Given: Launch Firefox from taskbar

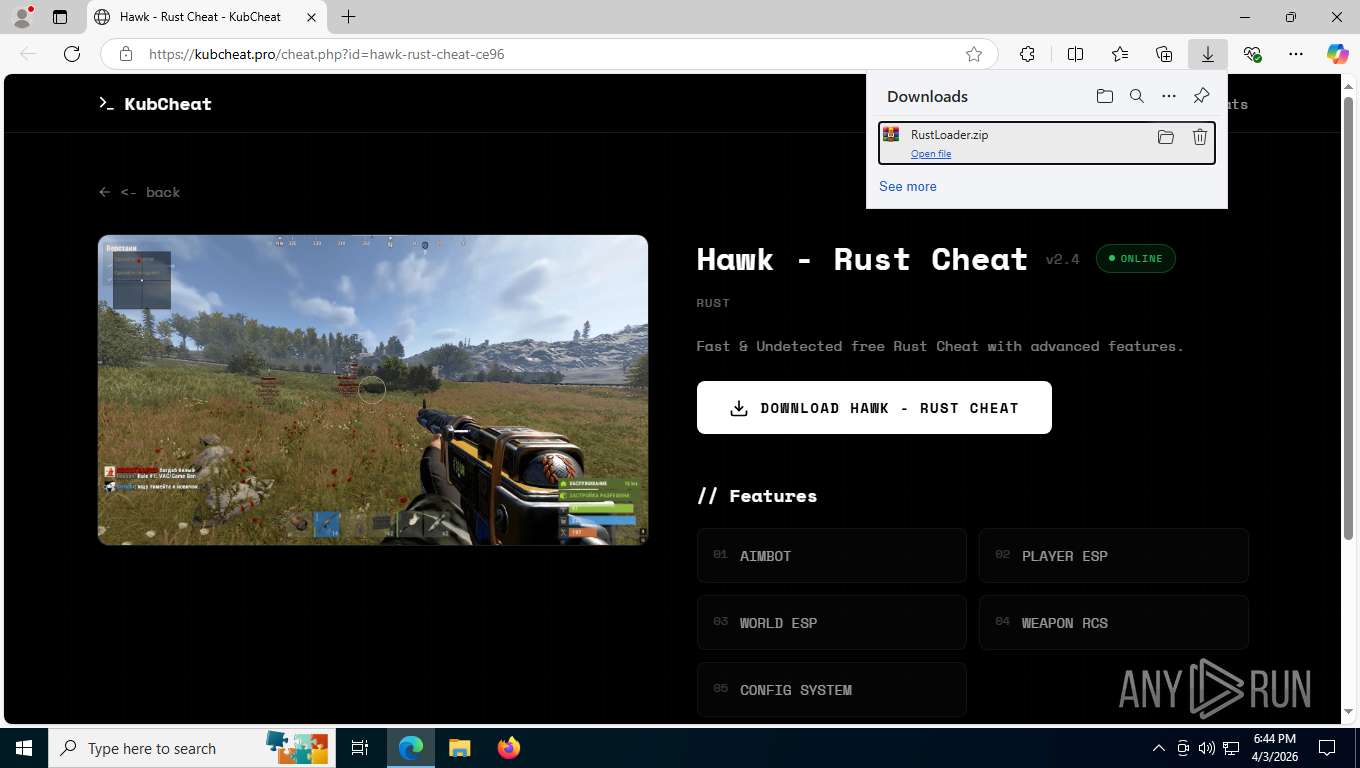Looking at the screenshot, I should coord(508,748).
